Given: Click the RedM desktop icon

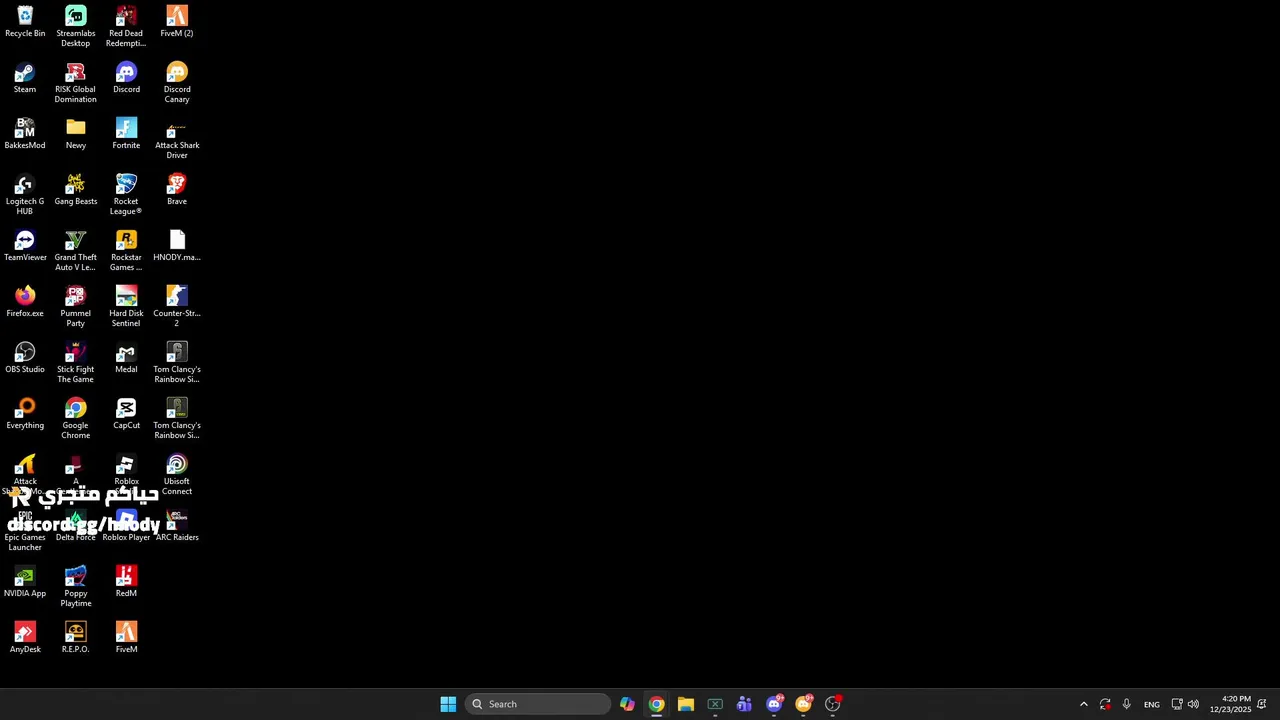Looking at the screenshot, I should pyautogui.click(x=126, y=582).
